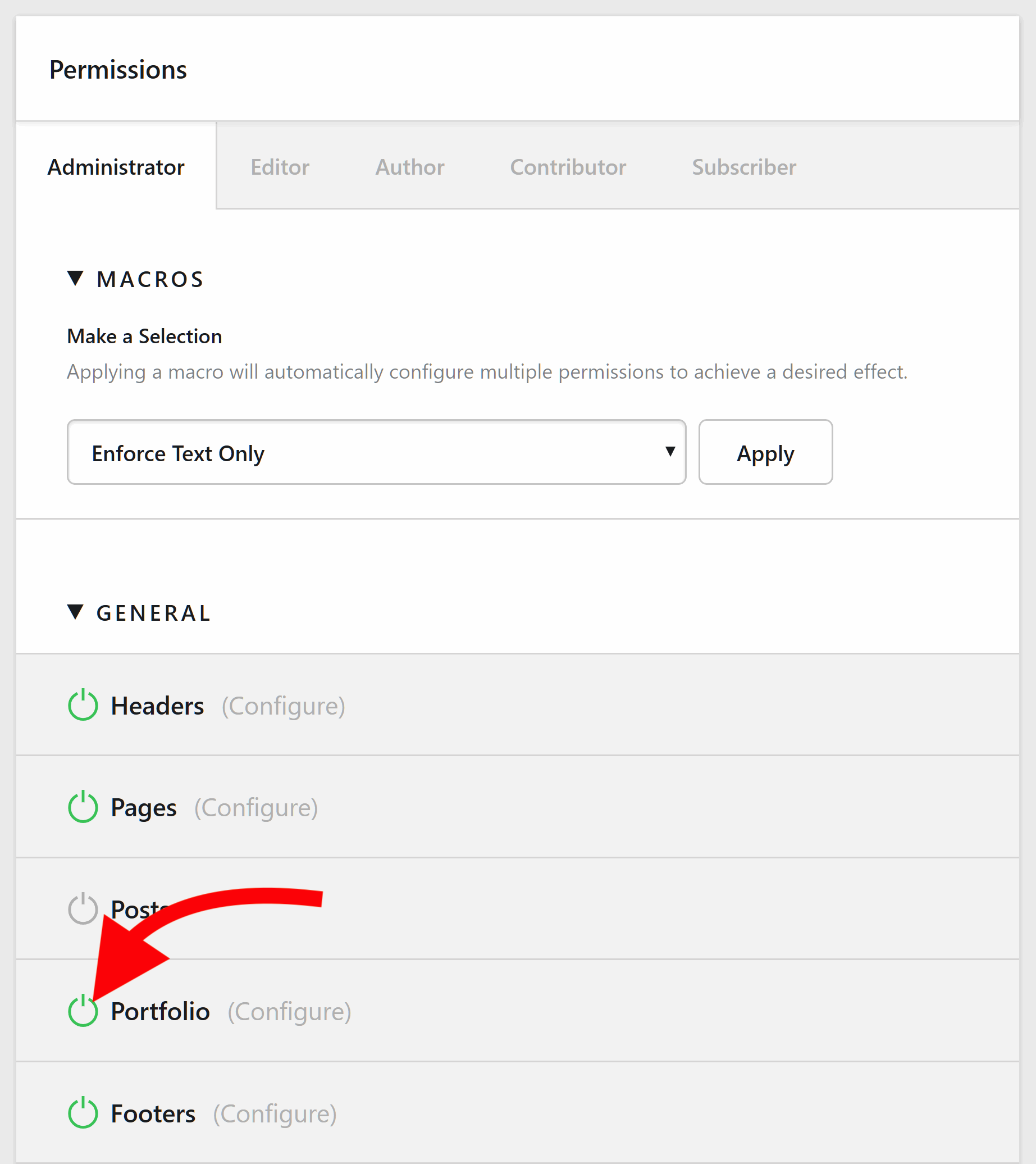
Task: Open the Subscriber permissions tab
Action: 743,167
